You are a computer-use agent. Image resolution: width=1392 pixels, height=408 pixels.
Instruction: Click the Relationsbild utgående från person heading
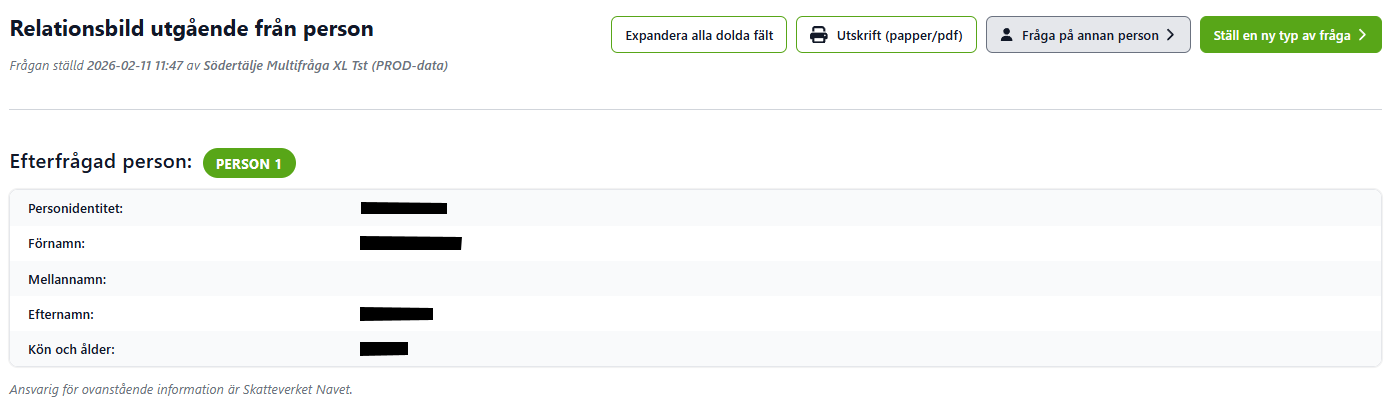point(191,29)
